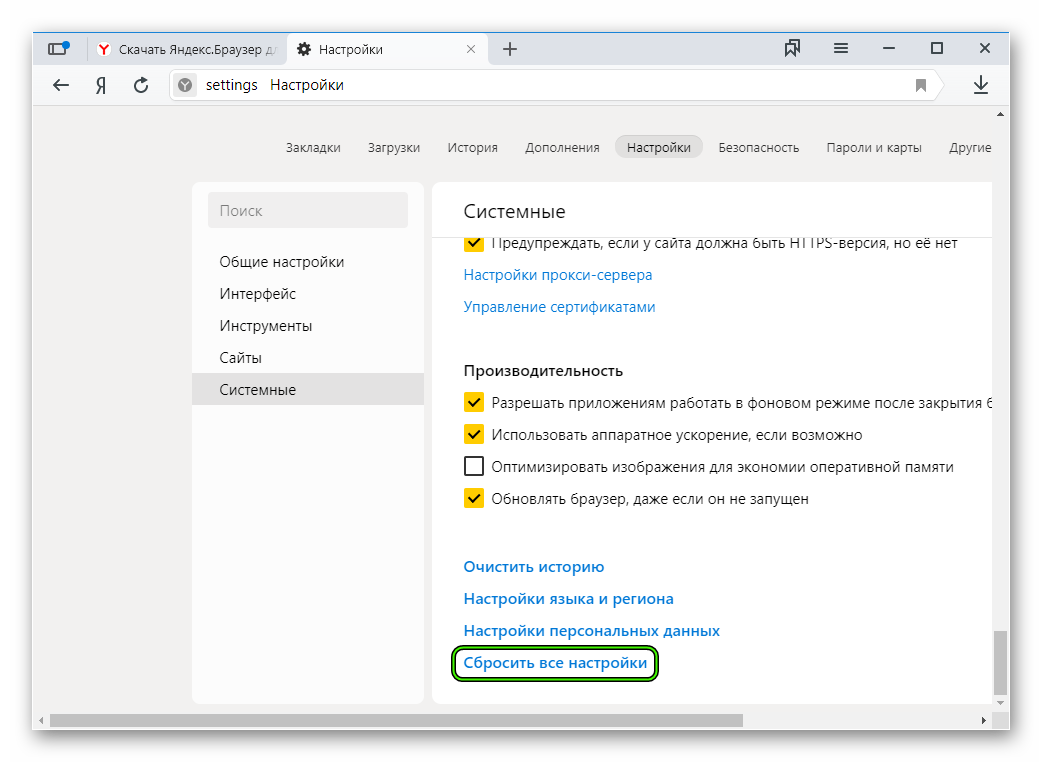Image resolution: width=1042 pixels, height=762 pixels.
Task: Open downloads with the download arrow icon
Action: [x=981, y=85]
